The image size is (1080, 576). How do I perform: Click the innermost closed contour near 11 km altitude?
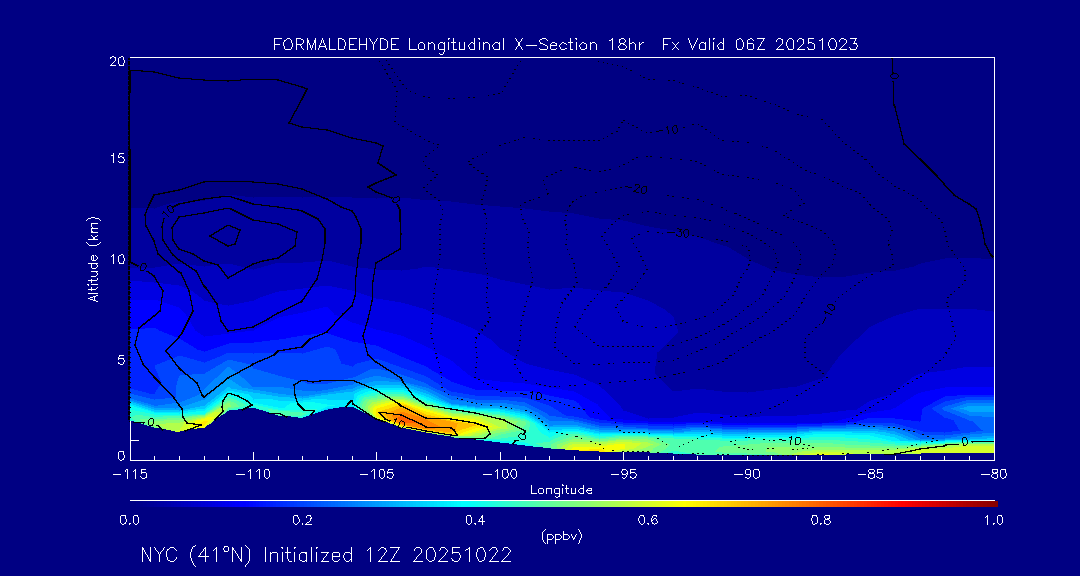coord(226,236)
